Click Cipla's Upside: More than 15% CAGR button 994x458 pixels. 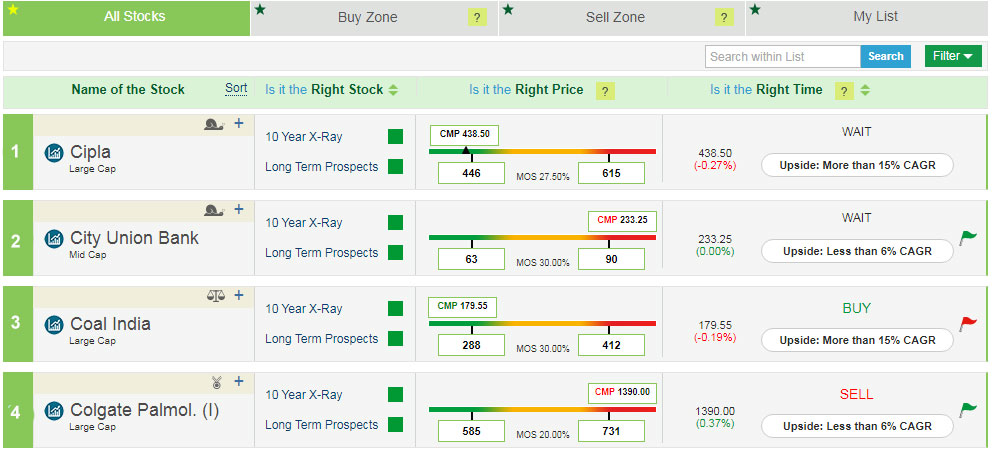pos(857,165)
